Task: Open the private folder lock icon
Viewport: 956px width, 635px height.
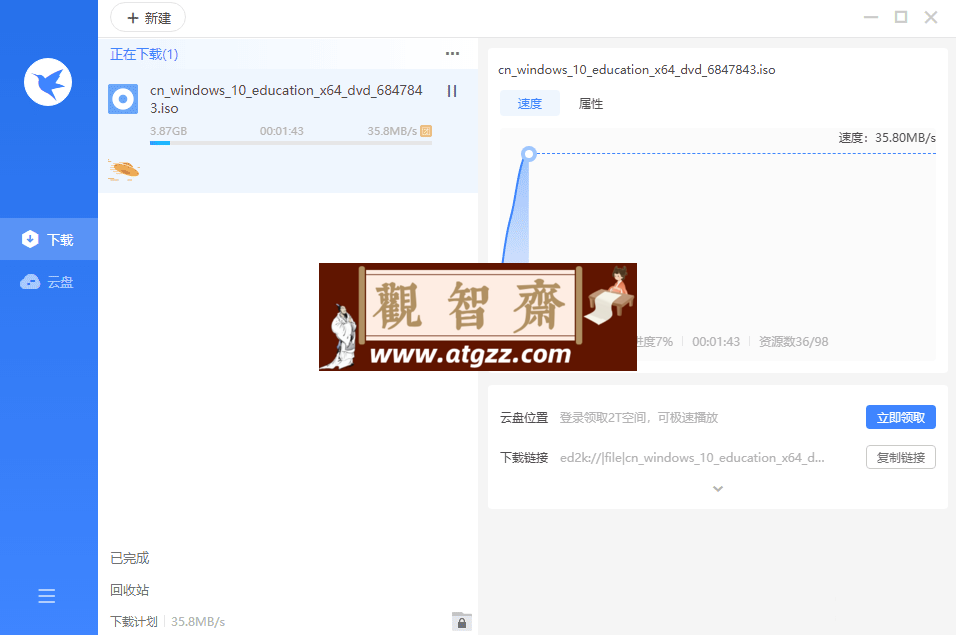Action: (462, 621)
